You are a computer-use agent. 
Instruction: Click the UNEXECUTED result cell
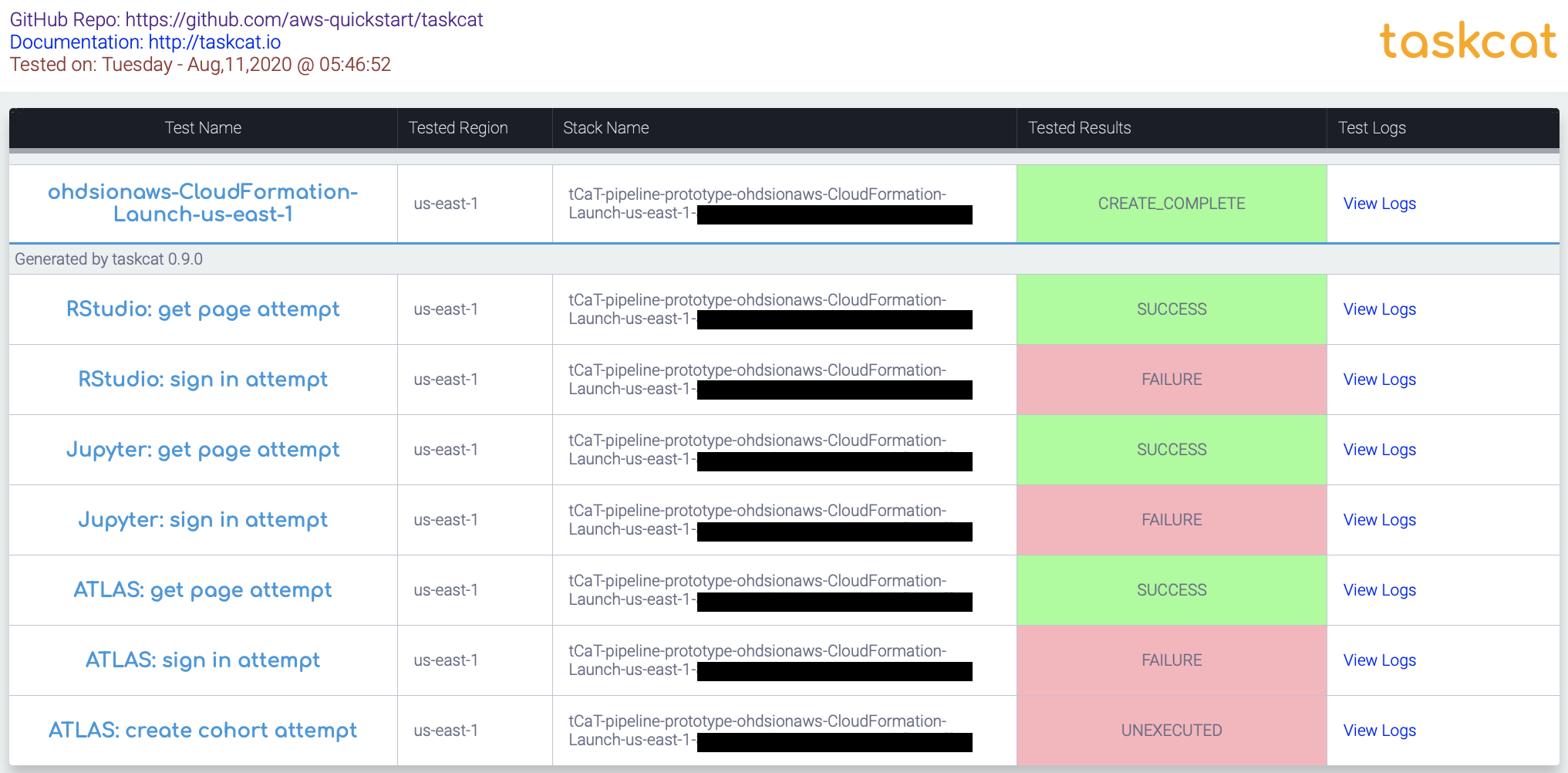pyautogui.click(x=1172, y=731)
